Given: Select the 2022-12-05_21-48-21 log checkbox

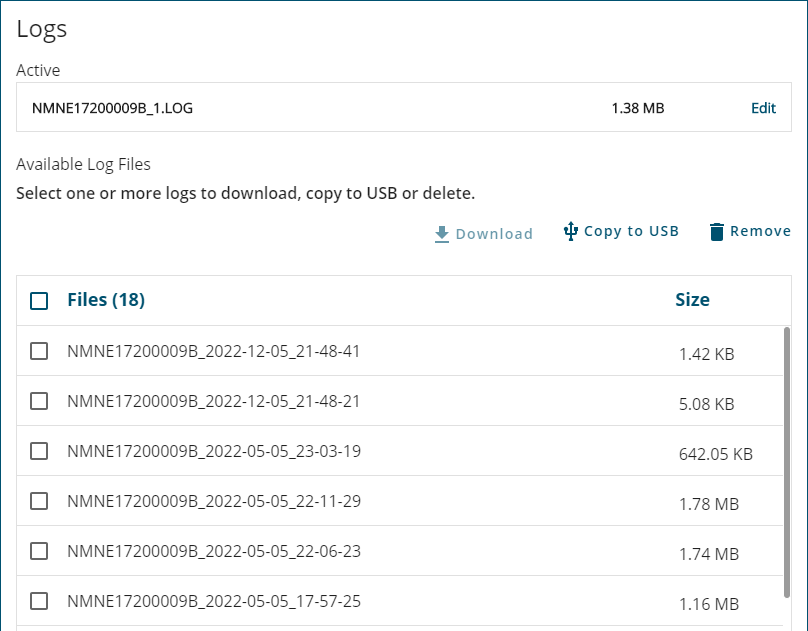Looking at the screenshot, I should pos(39,401).
